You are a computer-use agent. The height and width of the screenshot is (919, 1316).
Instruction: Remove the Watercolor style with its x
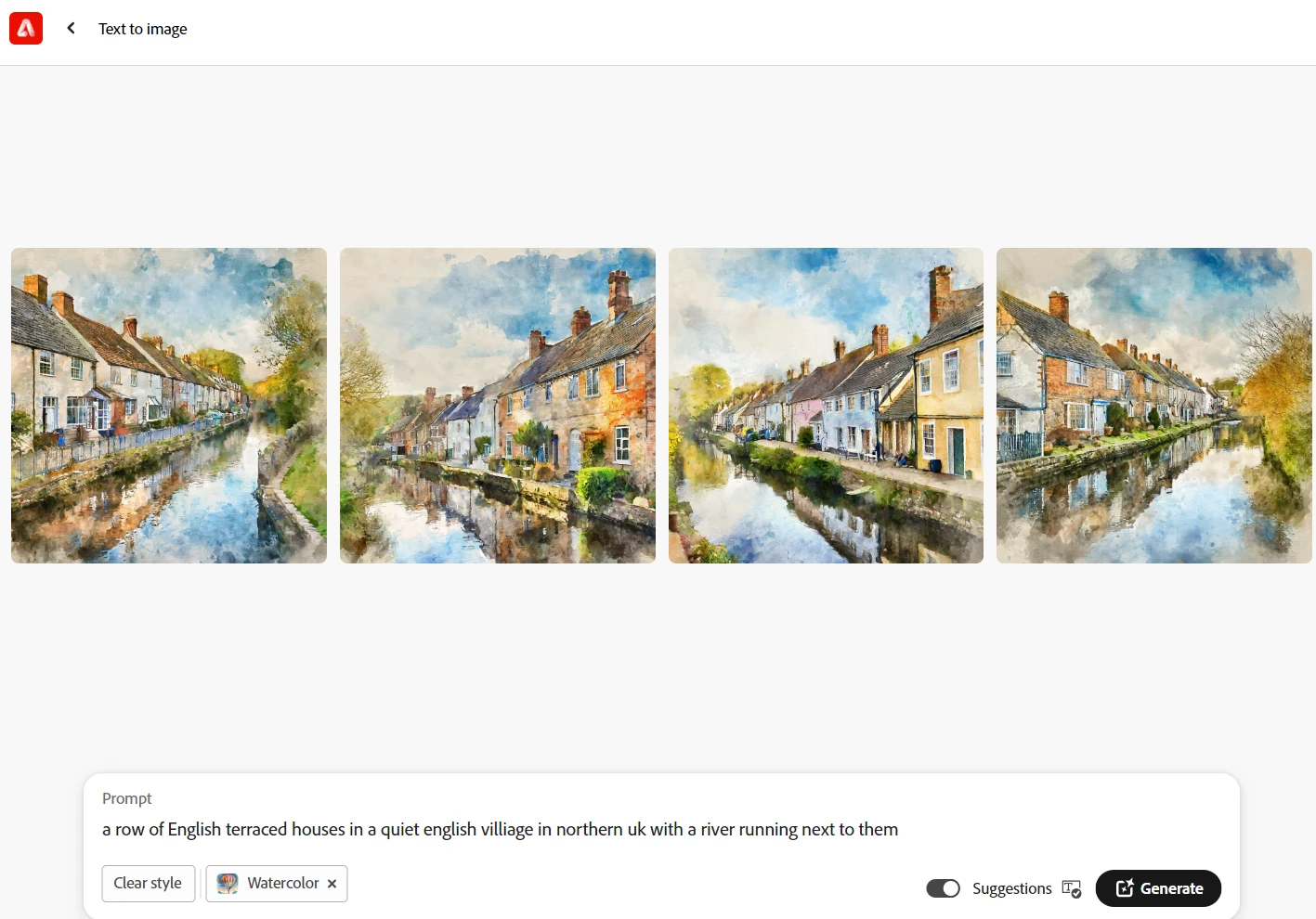pos(332,884)
